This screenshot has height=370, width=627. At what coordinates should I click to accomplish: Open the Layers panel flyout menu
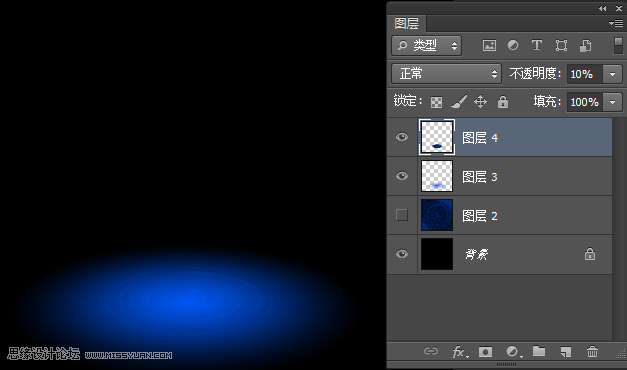pos(616,24)
